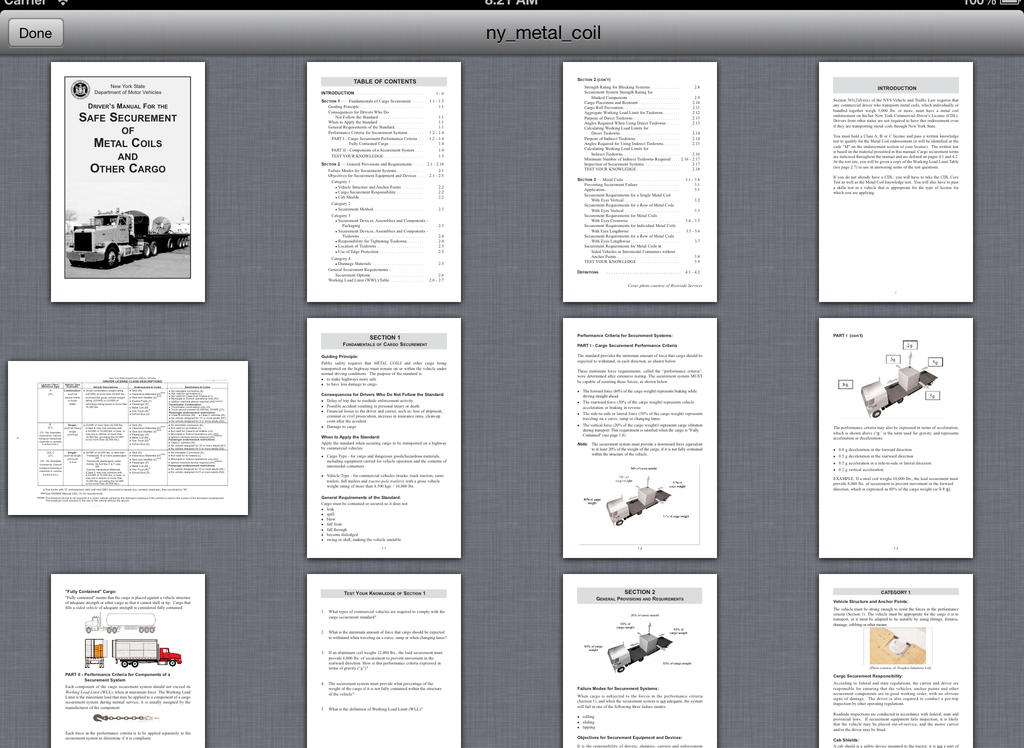The height and width of the screenshot is (748, 1024).
Task: Open the Table of Contents page
Action: [x=384, y=181]
